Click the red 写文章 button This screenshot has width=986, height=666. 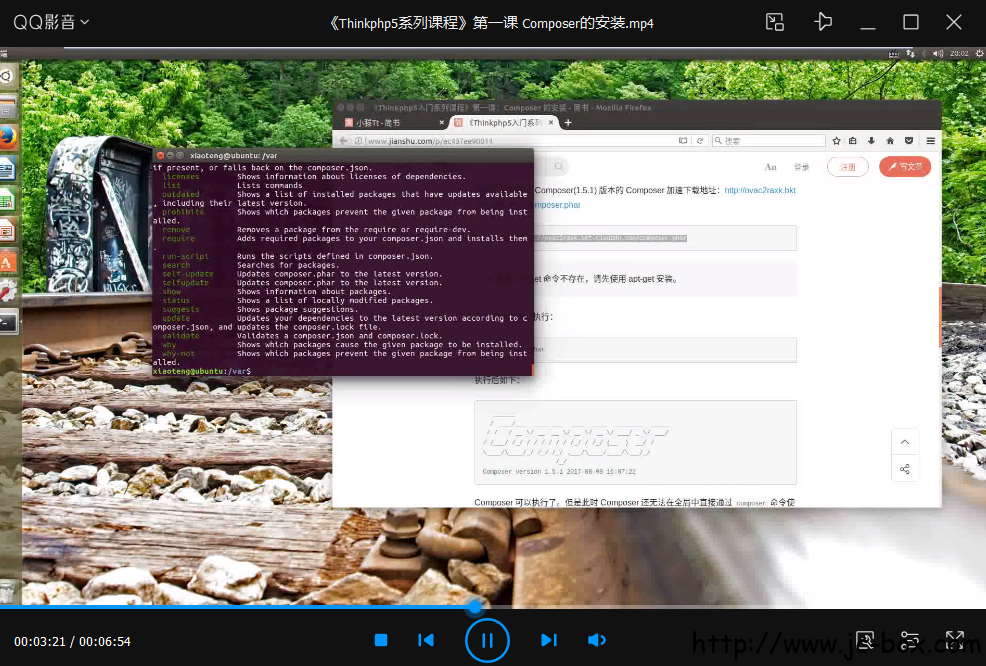point(905,167)
